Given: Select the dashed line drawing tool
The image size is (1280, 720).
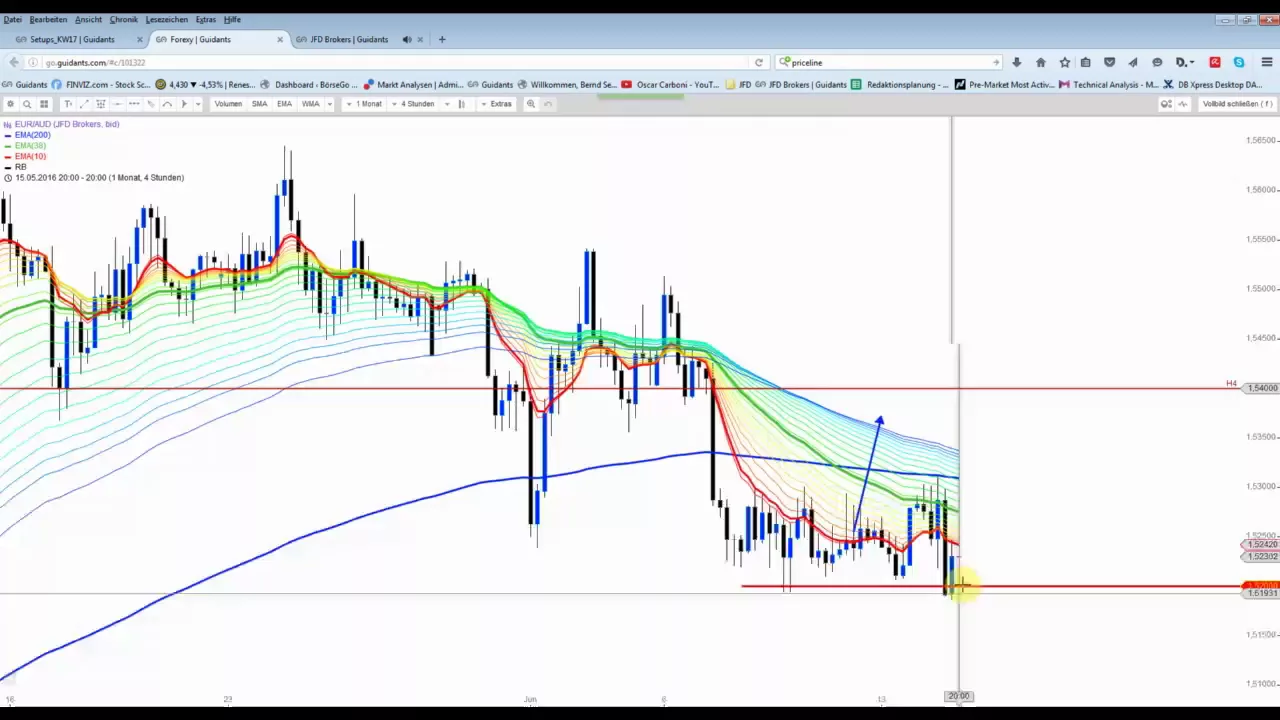Looking at the screenshot, I should 134,104.
